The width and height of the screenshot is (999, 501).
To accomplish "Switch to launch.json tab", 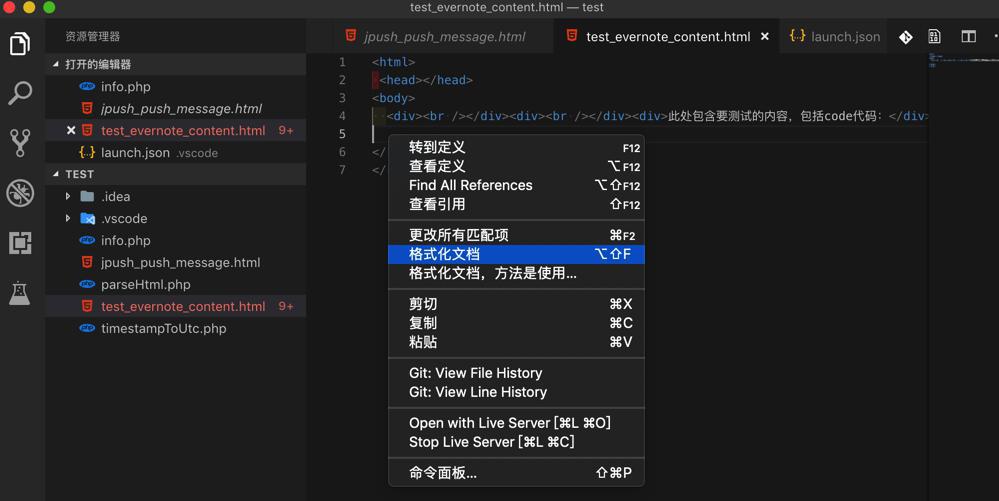I will click(x=835, y=36).
